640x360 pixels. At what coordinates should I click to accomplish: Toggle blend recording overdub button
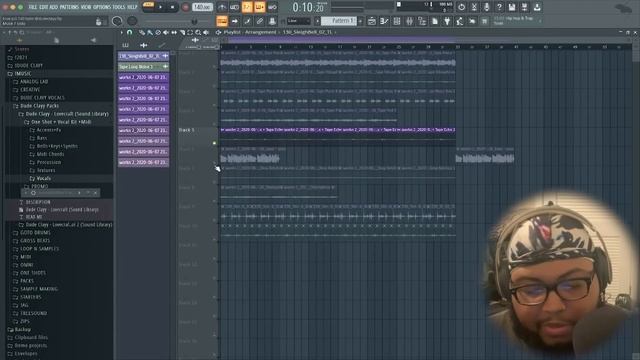tap(260, 7)
